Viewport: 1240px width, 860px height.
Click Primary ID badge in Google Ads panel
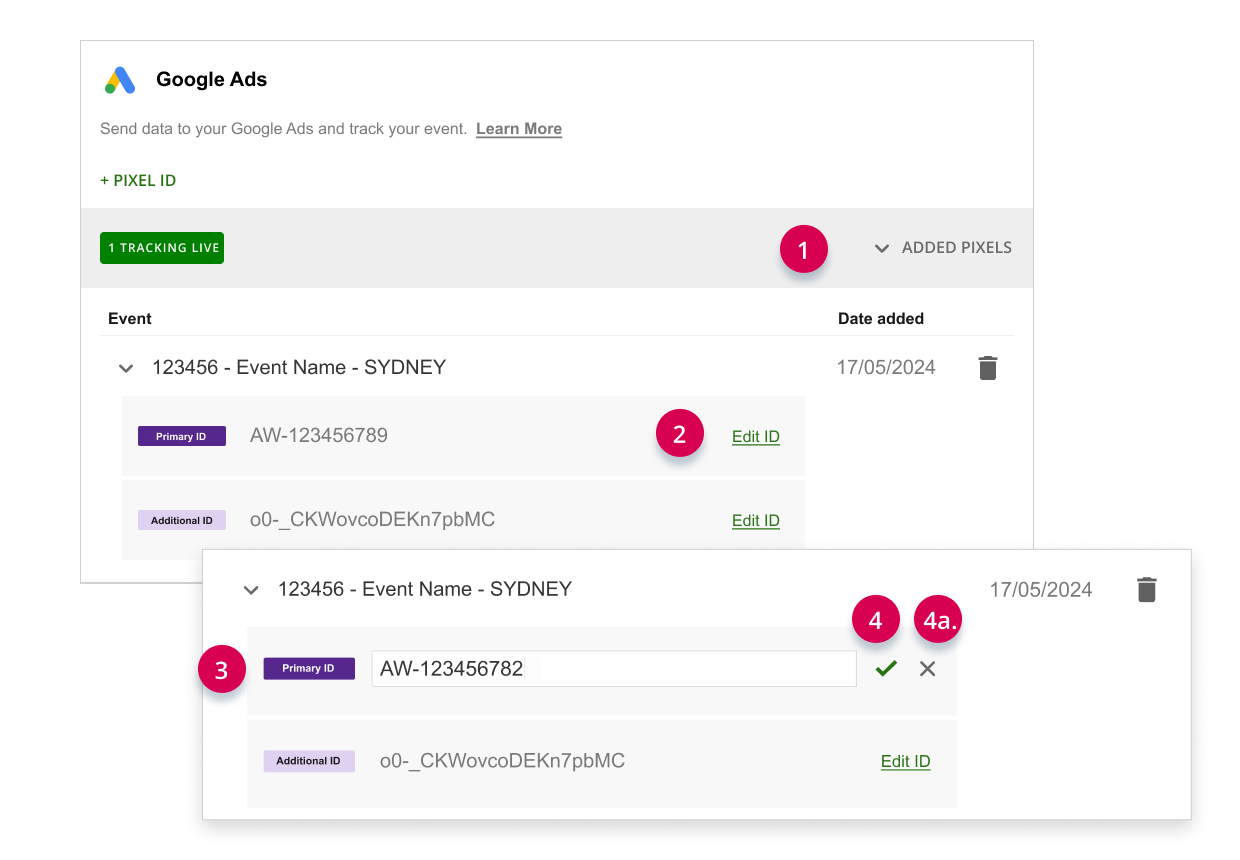click(x=182, y=437)
